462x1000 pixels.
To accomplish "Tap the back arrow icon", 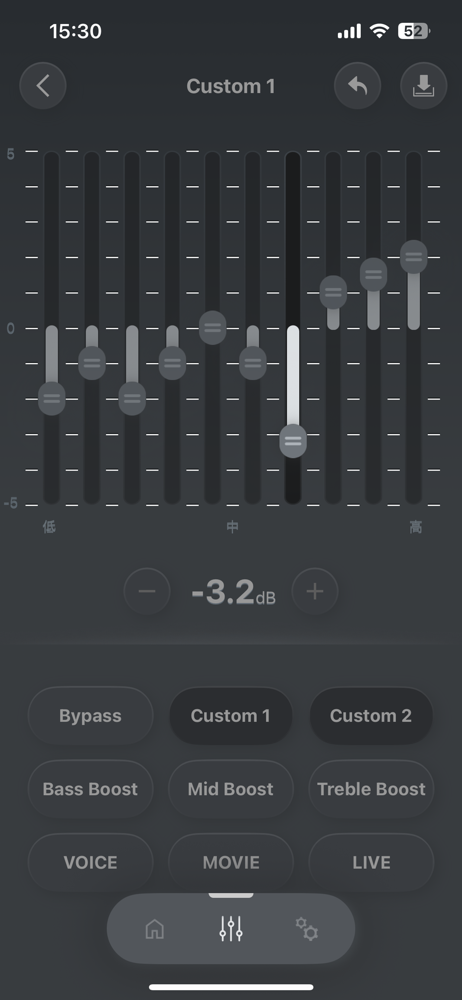I will [43, 85].
